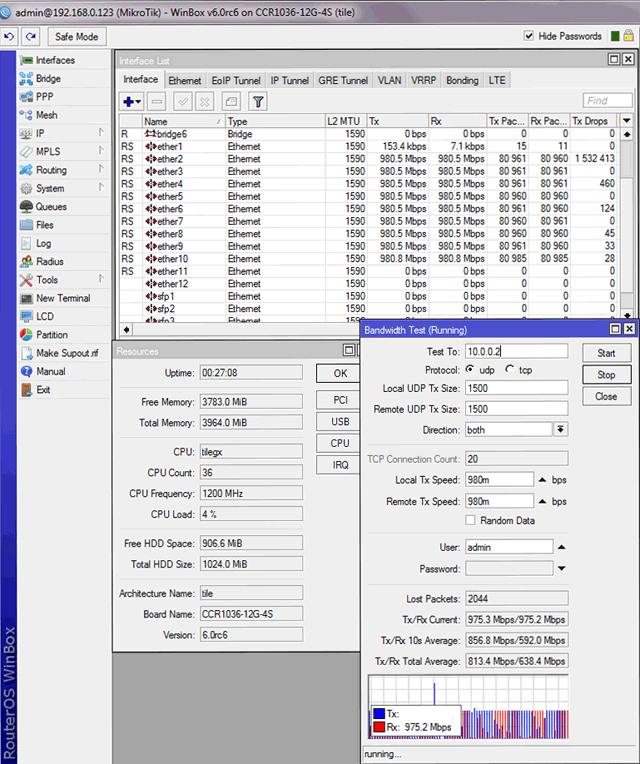Open the Radius settings
Image resolution: width=640 pixels, height=764 pixels.
point(50,262)
